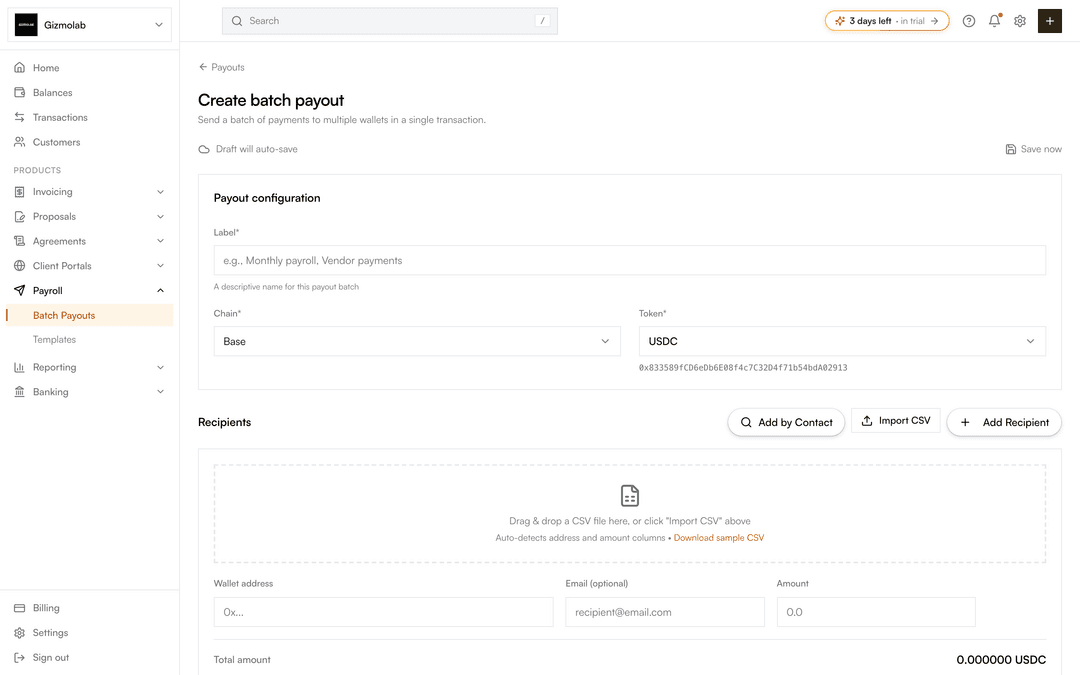1080x675 pixels.
Task: Click the Invoicing dollar icon
Action: pyautogui.click(x=19, y=191)
